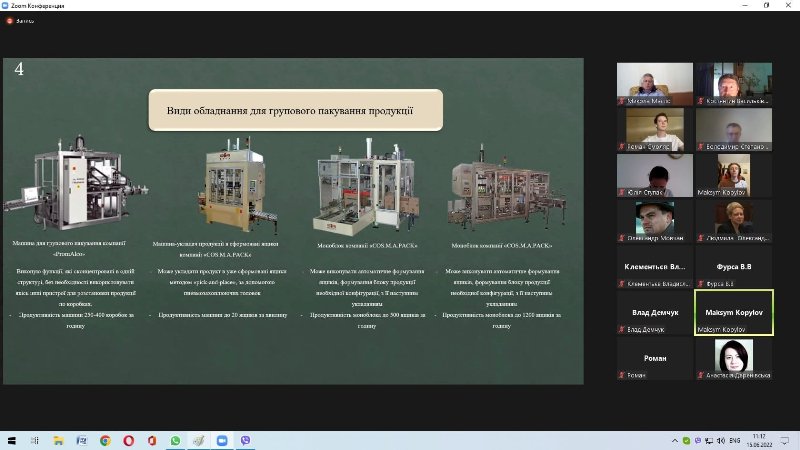Click the Windows Start button
The image size is (800, 450).
(x=11, y=440)
